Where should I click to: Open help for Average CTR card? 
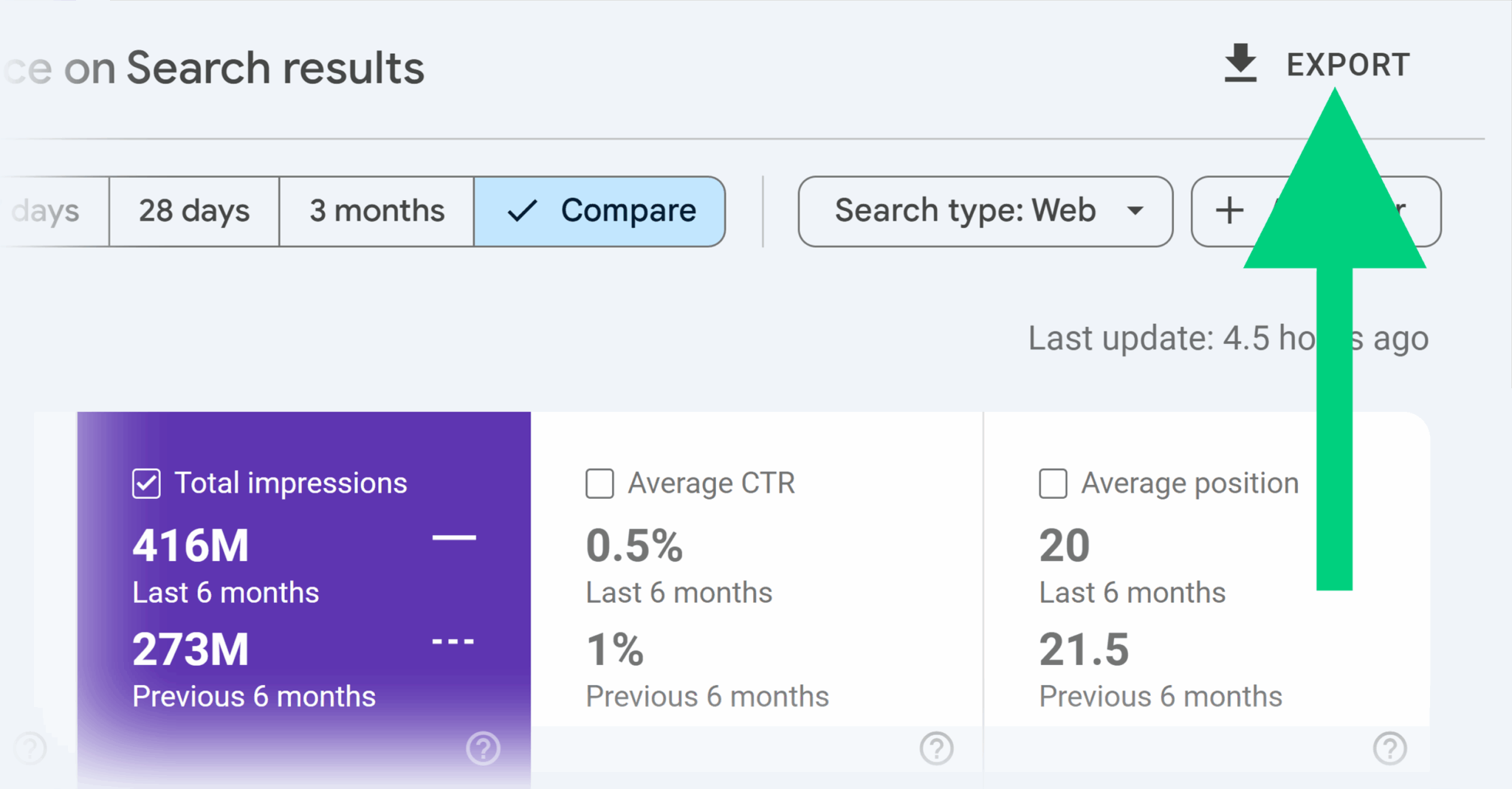click(x=936, y=748)
